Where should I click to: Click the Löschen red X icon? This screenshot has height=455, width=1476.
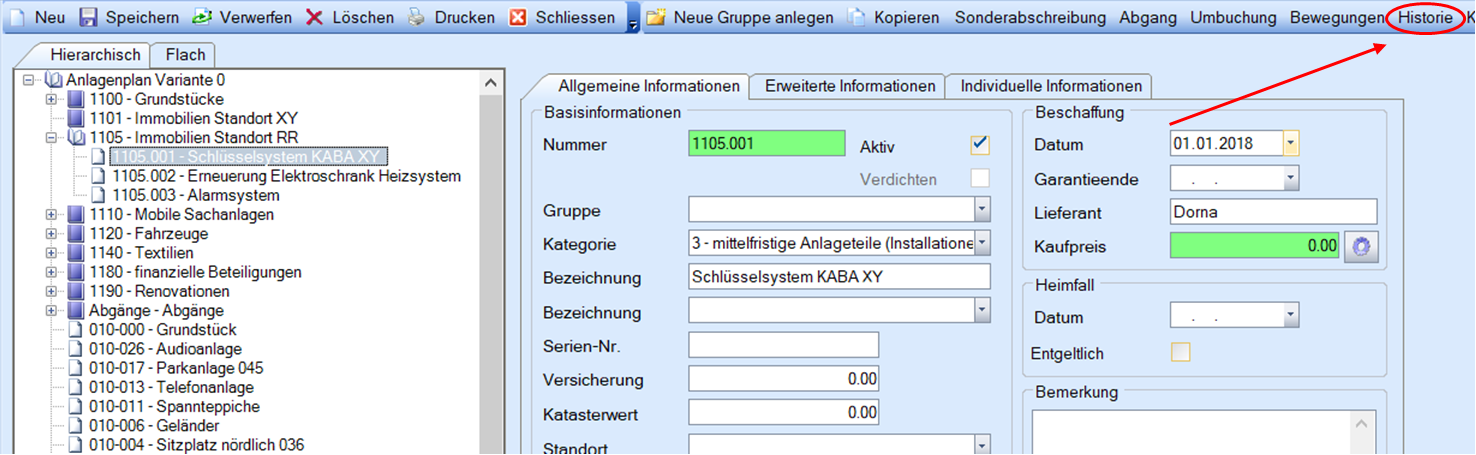tap(314, 18)
